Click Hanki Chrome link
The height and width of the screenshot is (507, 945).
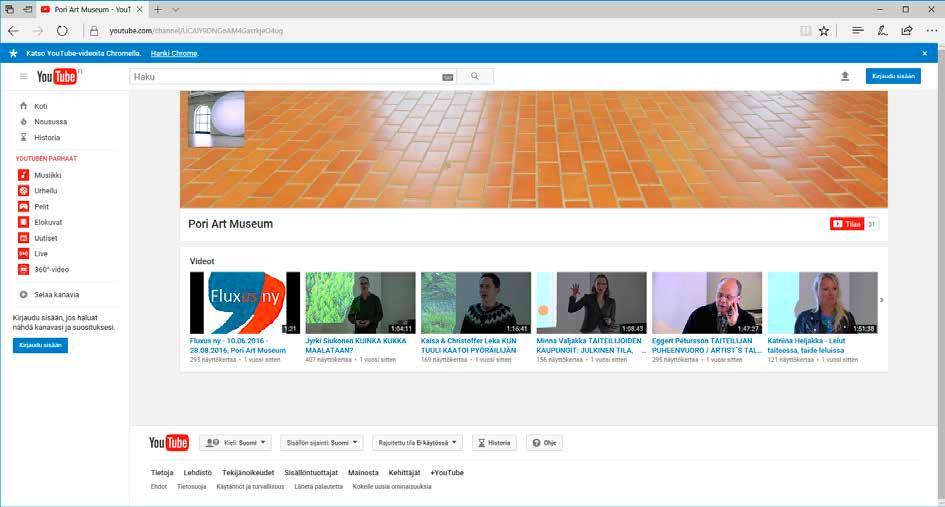tap(174, 53)
